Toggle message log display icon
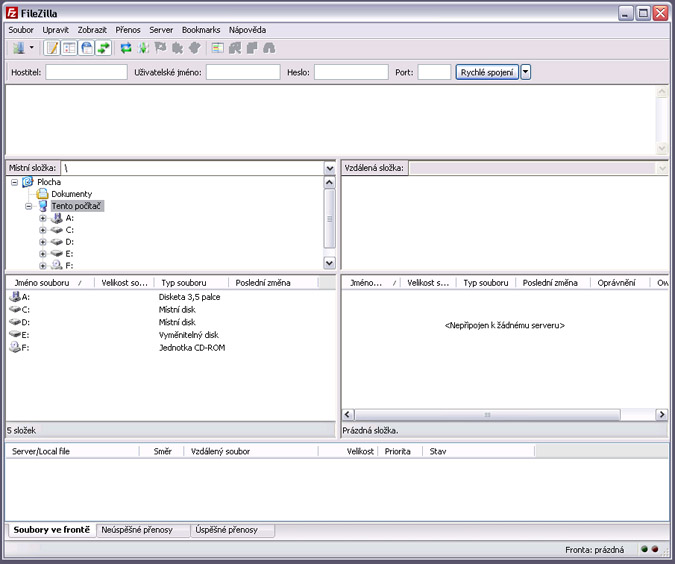 (52, 48)
